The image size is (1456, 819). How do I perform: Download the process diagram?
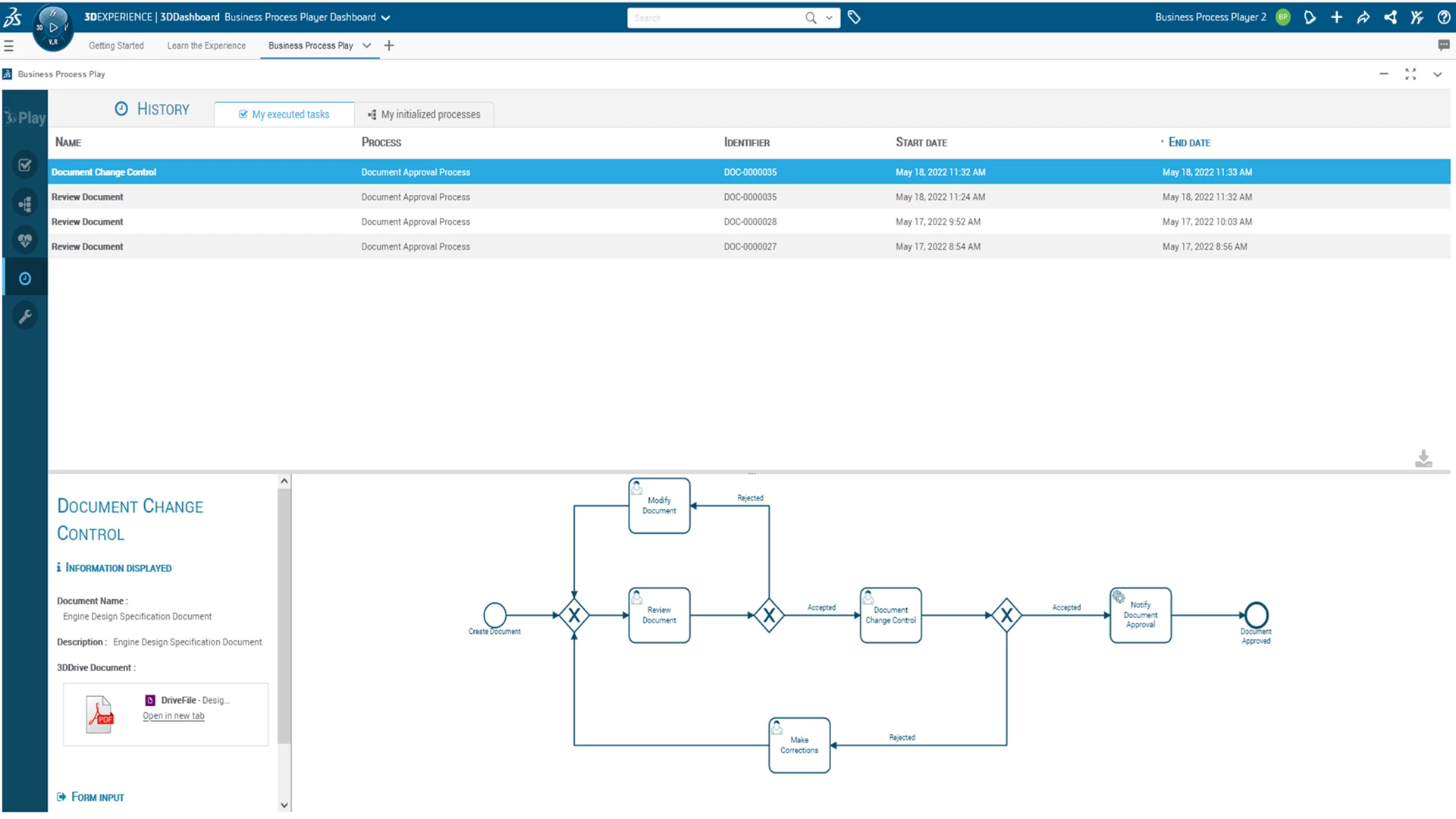tap(1423, 459)
